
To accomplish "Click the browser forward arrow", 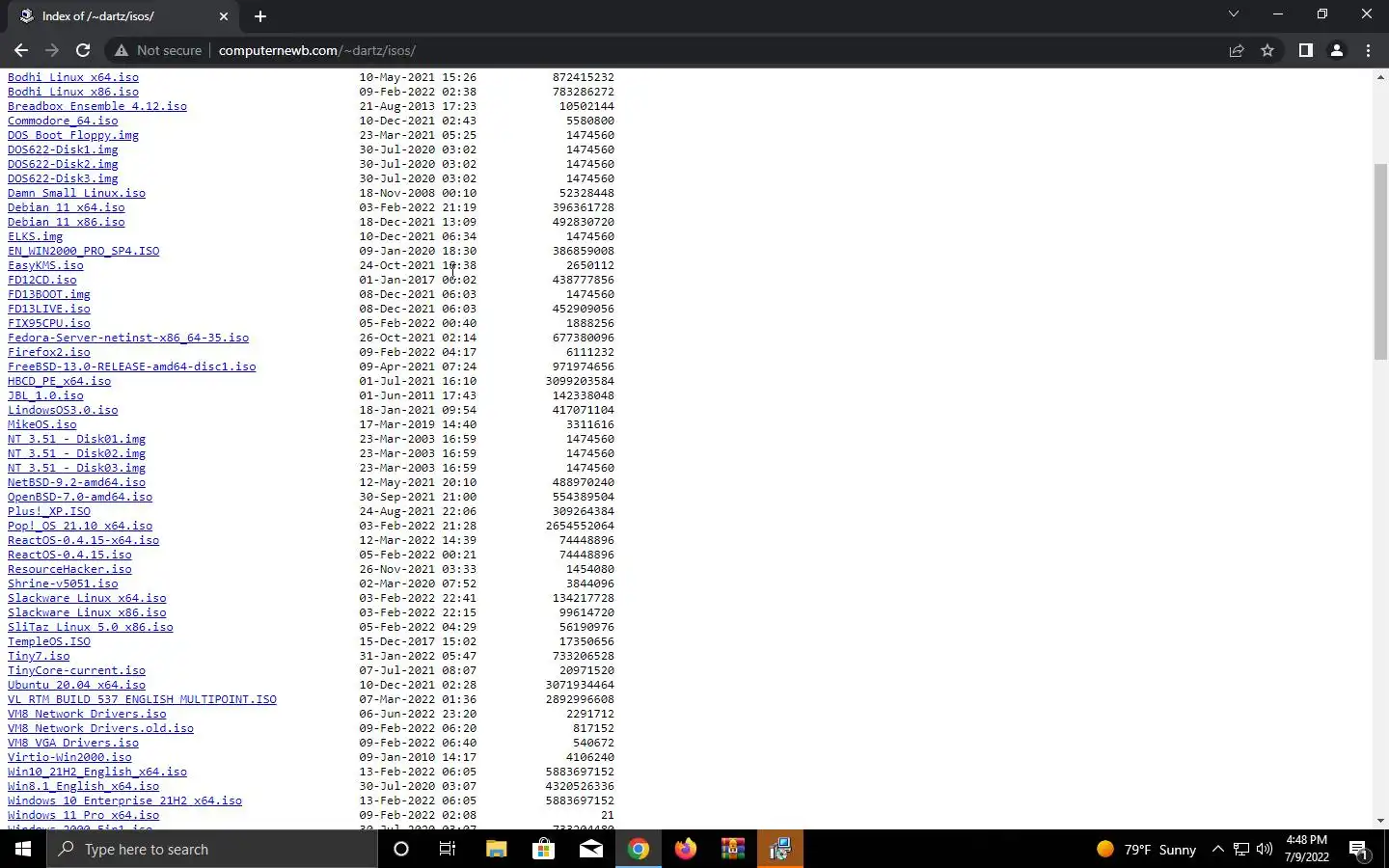I will (52, 50).
